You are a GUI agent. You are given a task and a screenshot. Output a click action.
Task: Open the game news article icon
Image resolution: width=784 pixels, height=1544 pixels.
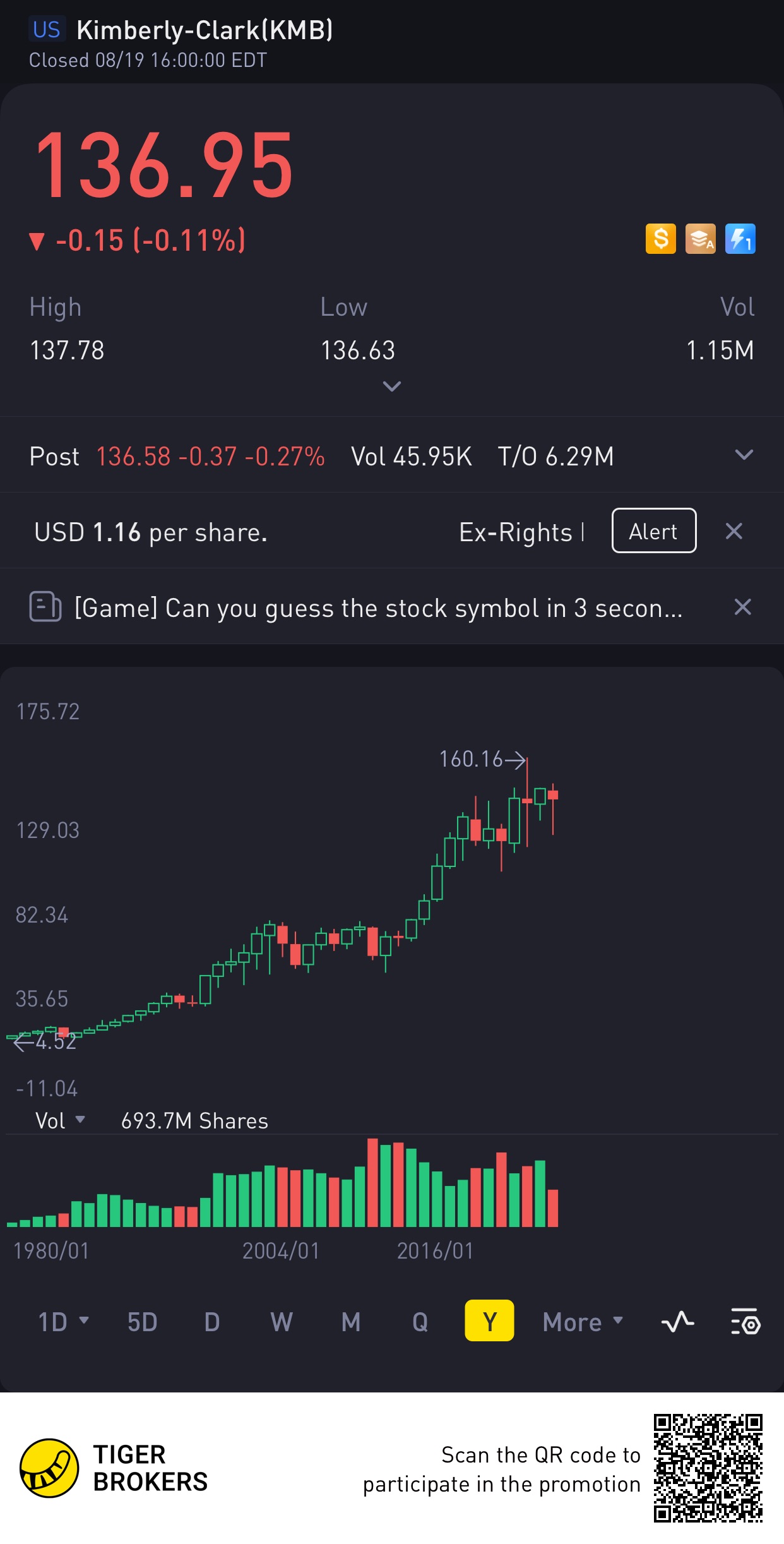pyautogui.click(x=45, y=607)
